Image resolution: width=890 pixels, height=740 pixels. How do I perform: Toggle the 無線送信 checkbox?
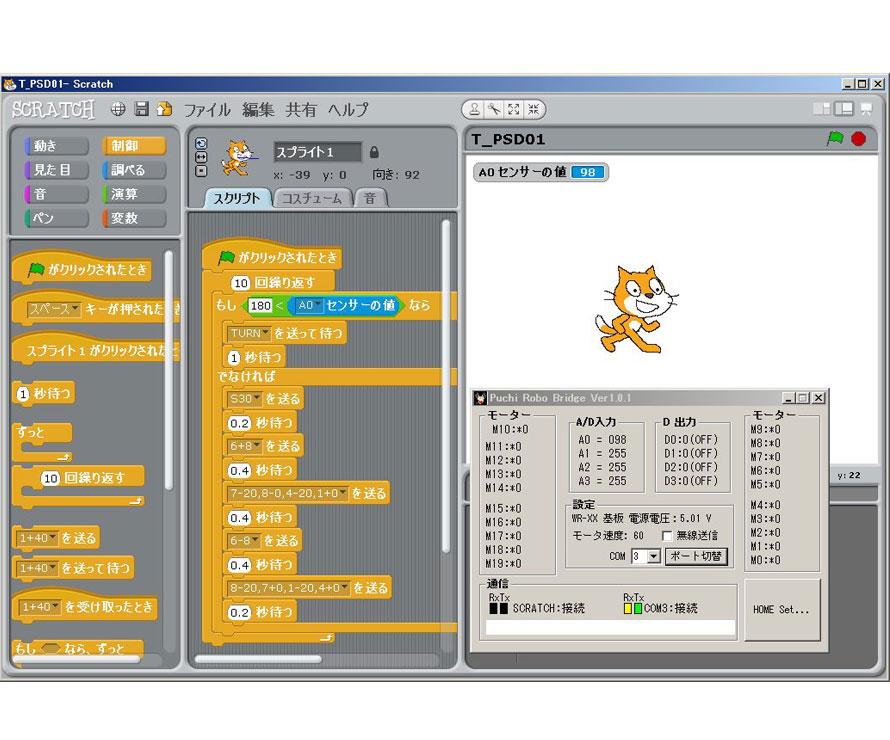pos(667,536)
